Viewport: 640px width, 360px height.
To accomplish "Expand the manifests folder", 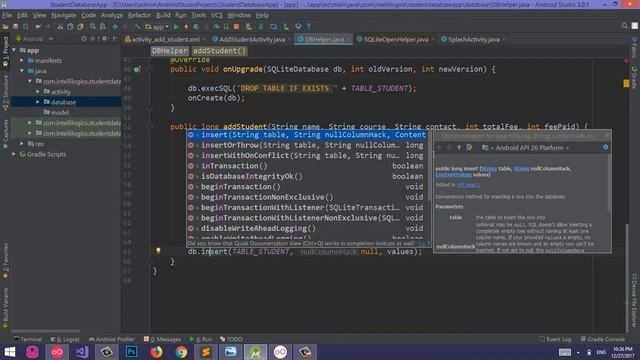I will pyautogui.click(x=22, y=60).
